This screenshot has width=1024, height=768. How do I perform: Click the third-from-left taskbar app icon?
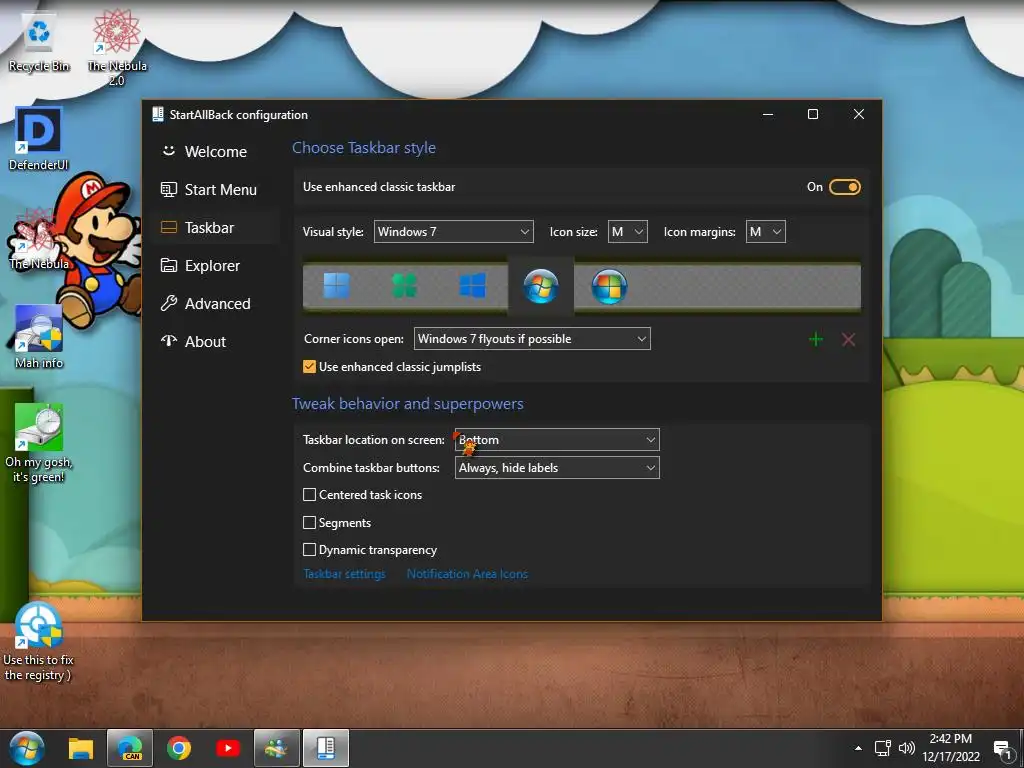click(178, 748)
